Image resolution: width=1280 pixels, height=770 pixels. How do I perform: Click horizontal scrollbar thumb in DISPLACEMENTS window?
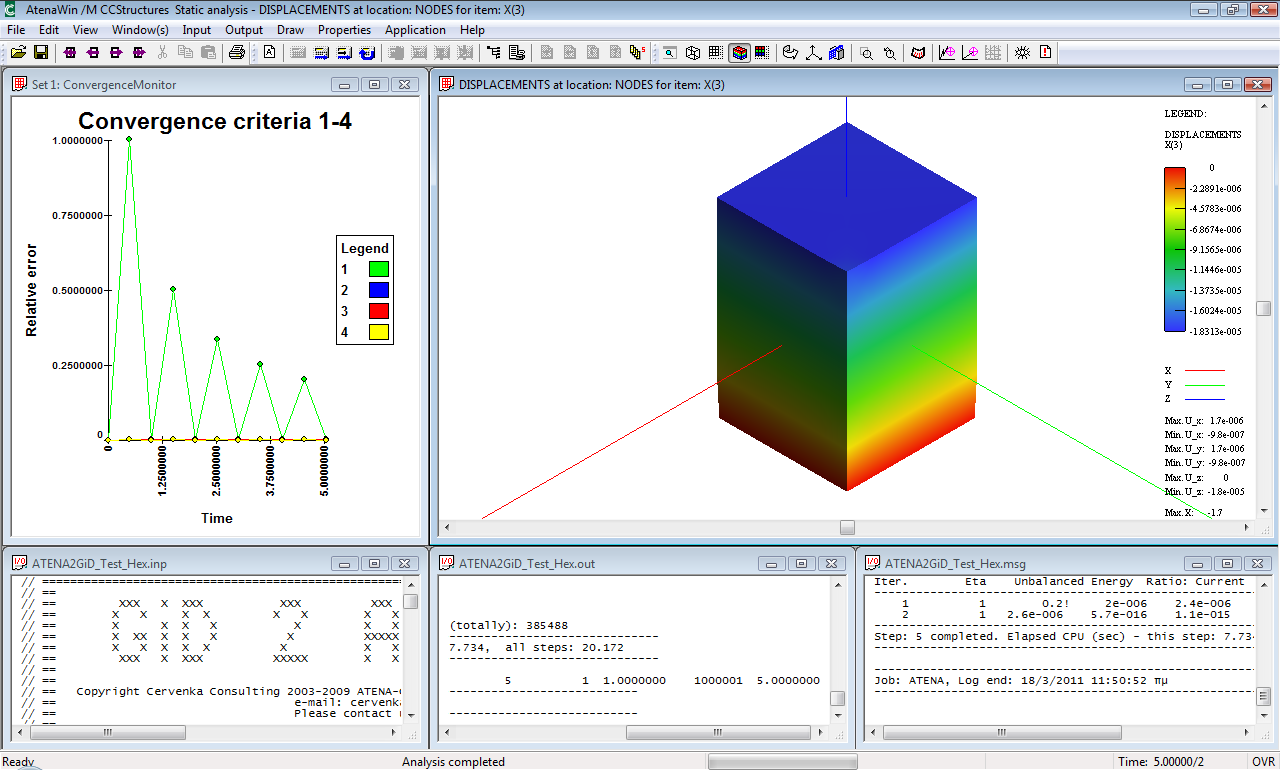(847, 527)
